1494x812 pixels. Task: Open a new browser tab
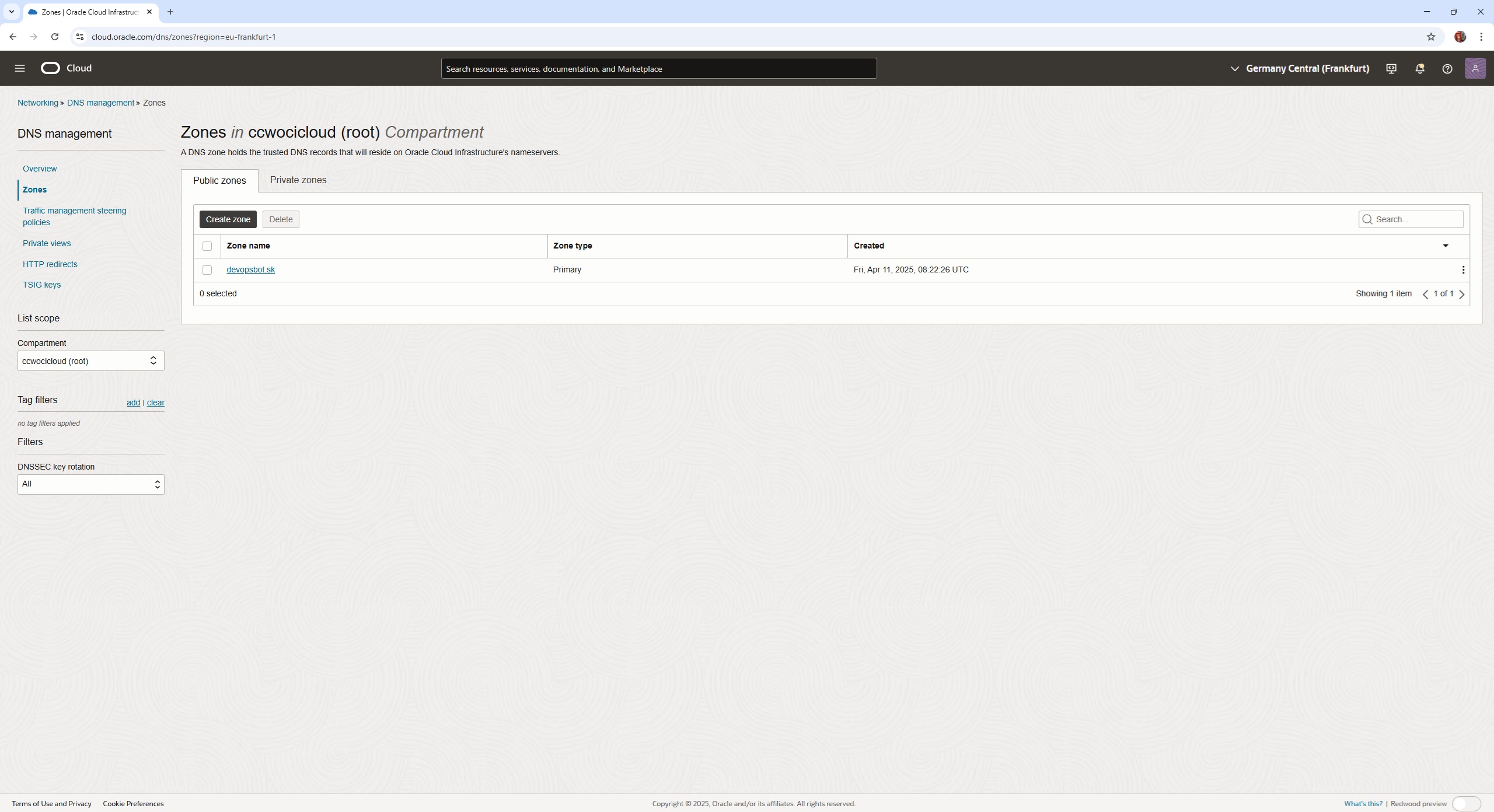(170, 12)
